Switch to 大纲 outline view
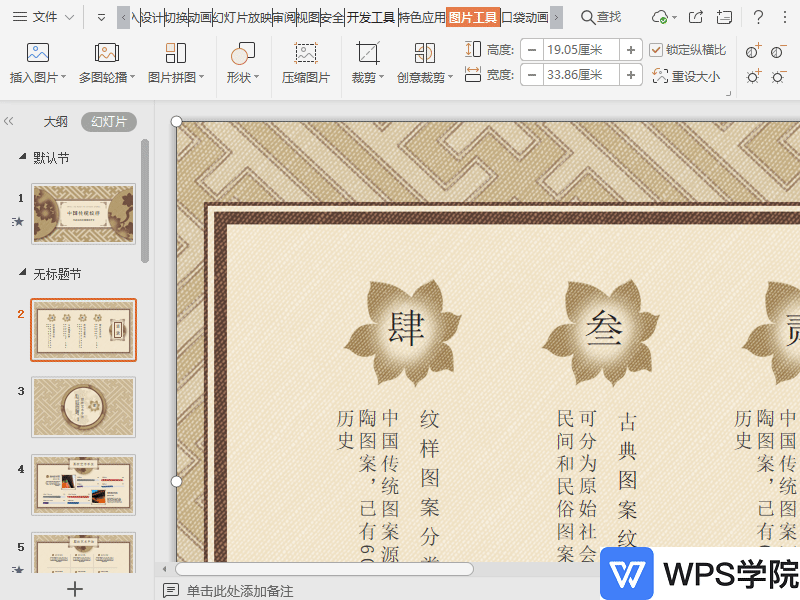800x600 pixels. pyautogui.click(x=56, y=121)
